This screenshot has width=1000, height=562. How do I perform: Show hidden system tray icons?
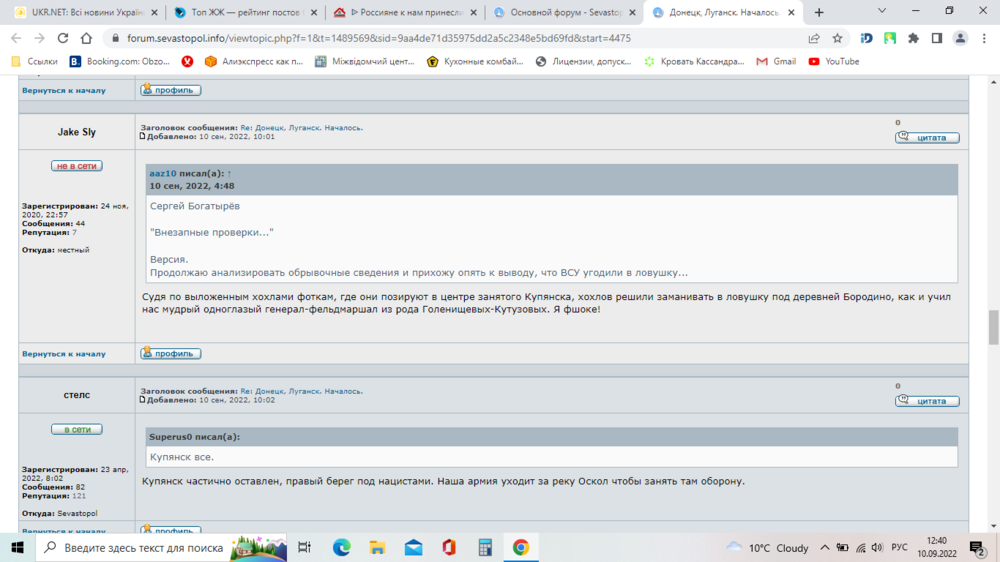pyautogui.click(x=825, y=547)
